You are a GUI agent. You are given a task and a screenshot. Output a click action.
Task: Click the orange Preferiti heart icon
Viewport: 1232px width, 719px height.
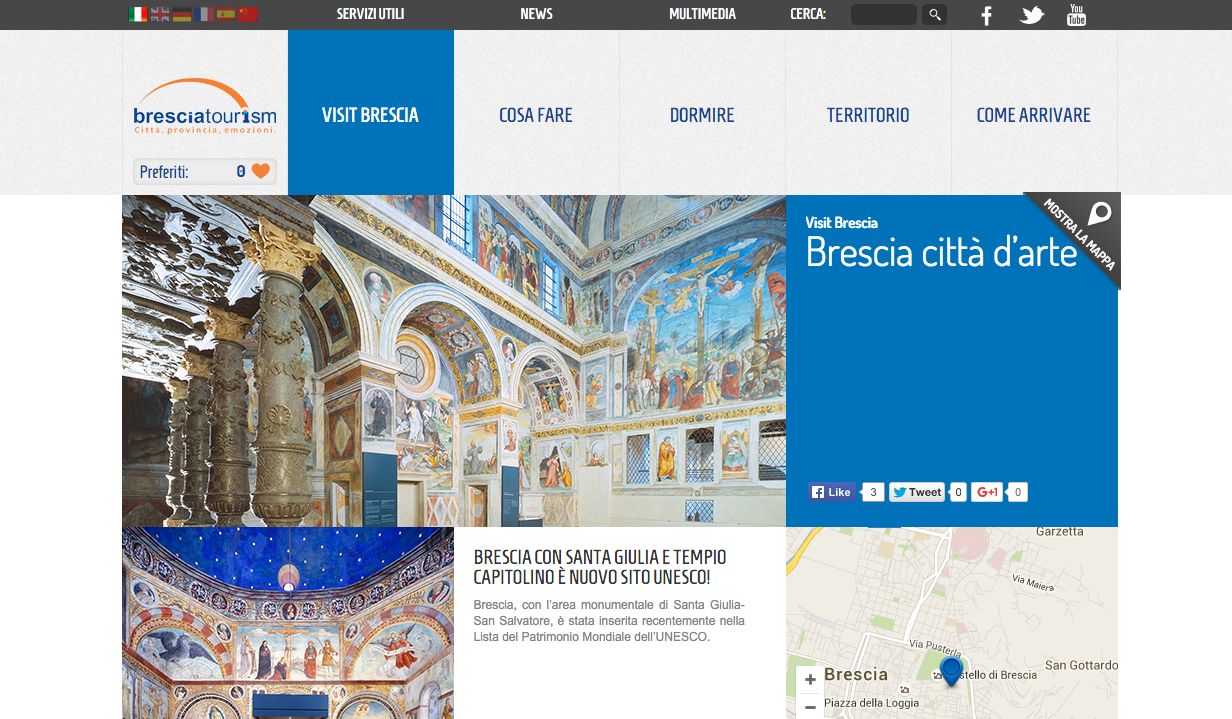[261, 171]
